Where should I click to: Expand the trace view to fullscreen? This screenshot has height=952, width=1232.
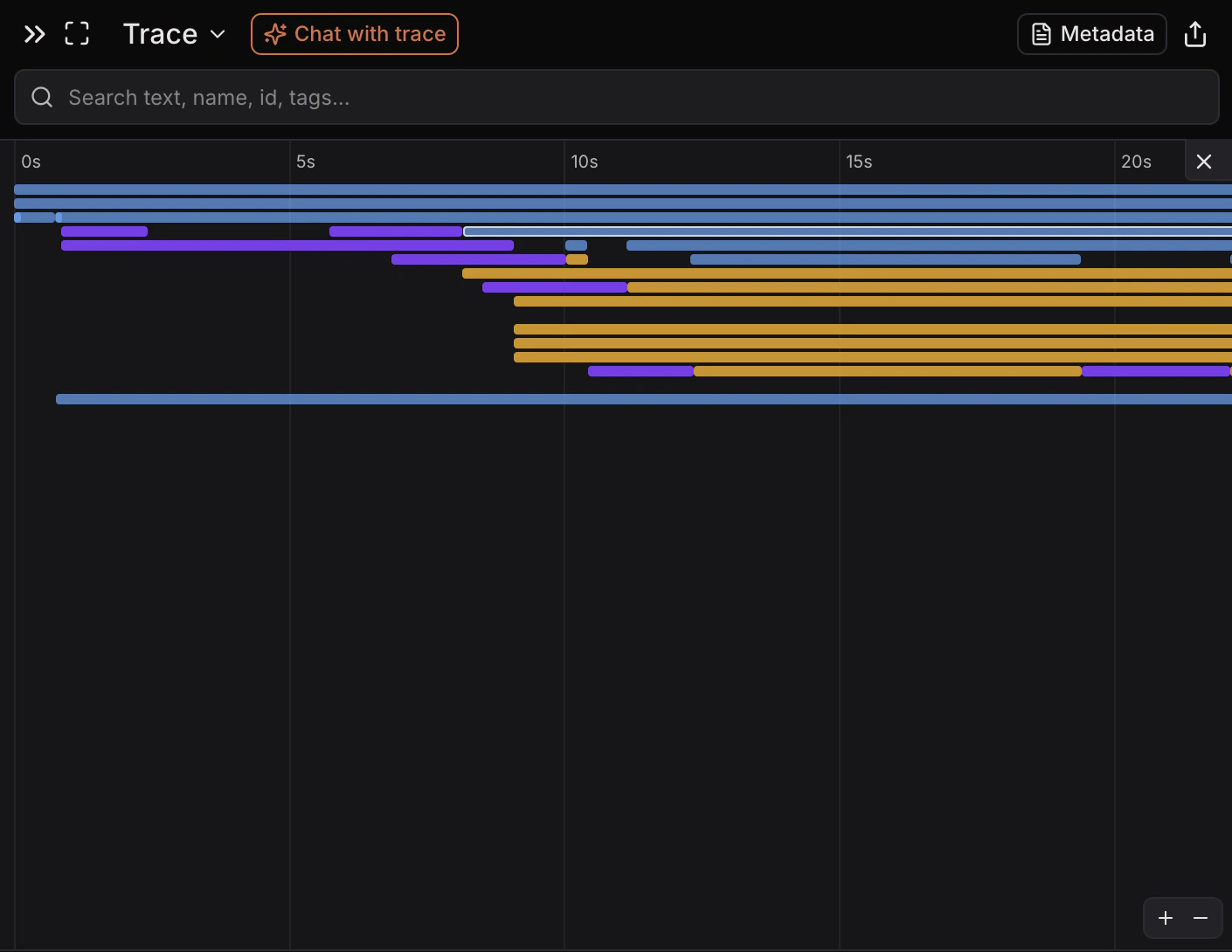(x=77, y=33)
